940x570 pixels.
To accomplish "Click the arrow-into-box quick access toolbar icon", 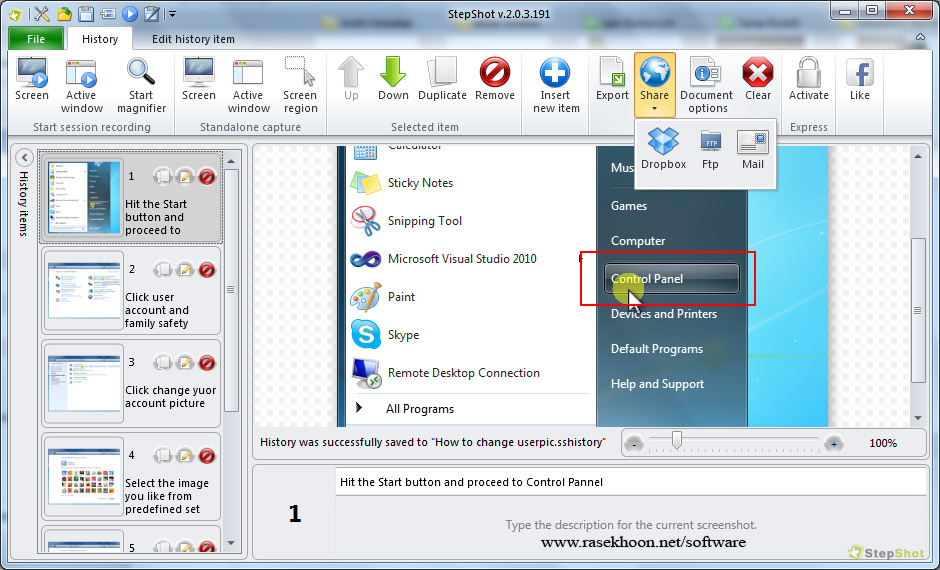I will coord(108,13).
